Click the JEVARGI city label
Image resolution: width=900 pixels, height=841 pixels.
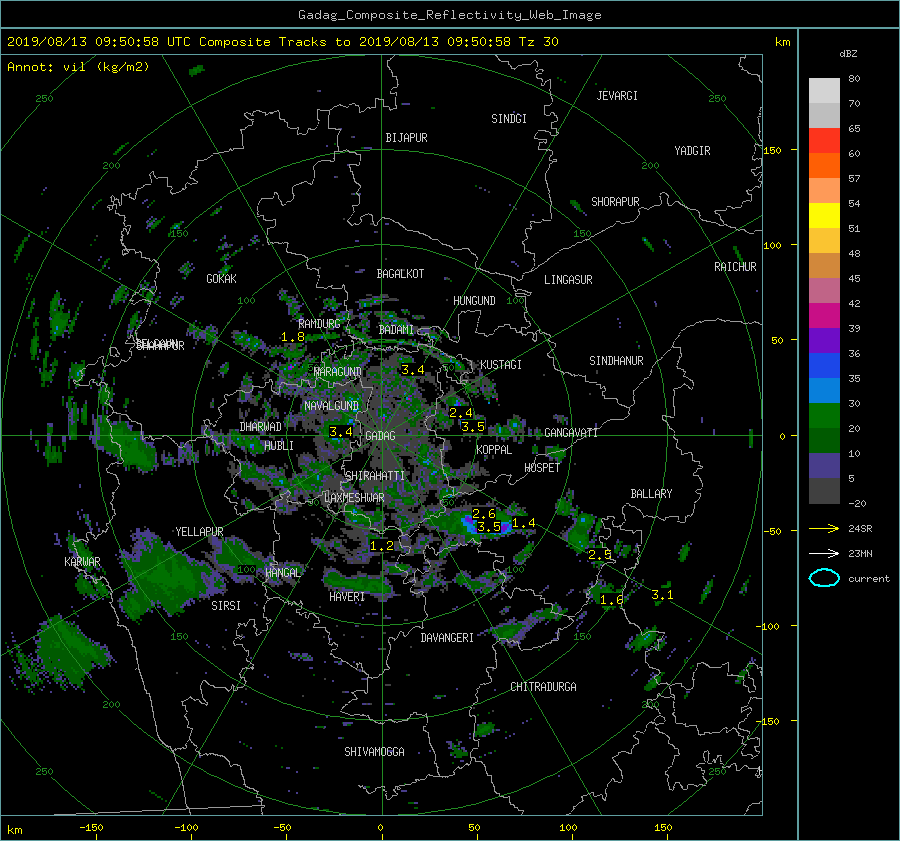point(617,96)
